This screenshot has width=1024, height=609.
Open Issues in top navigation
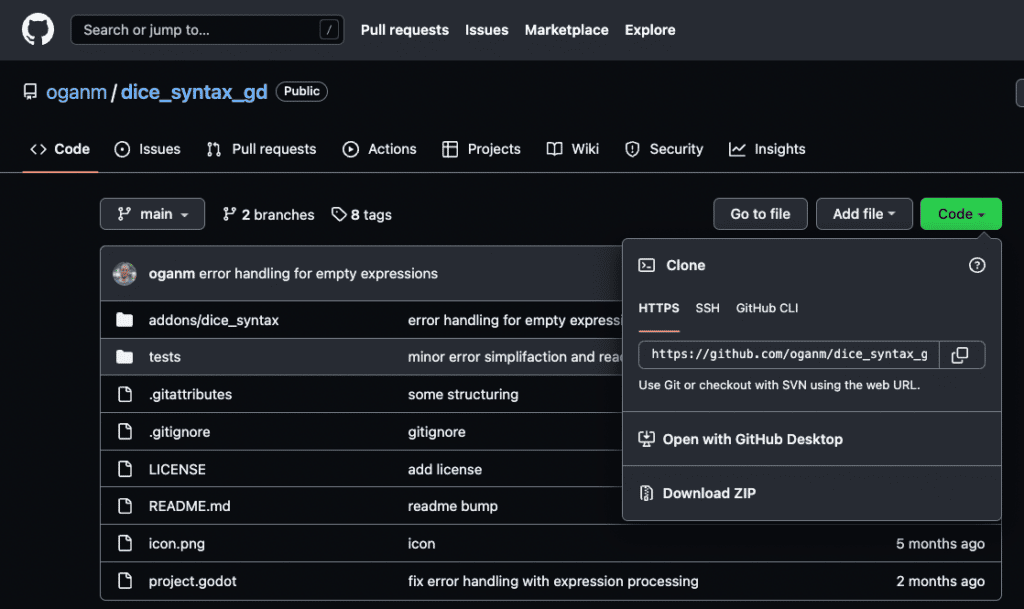coord(487,30)
